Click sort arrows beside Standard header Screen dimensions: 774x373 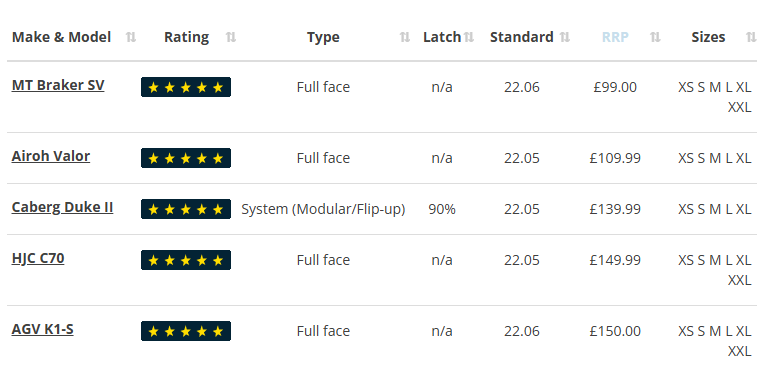click(x=565, y=37)
